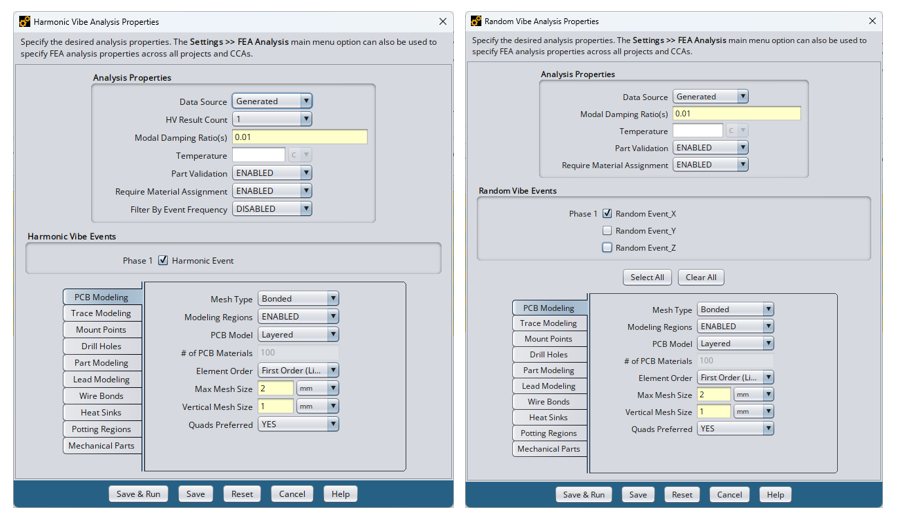The image size is (897, 522).
Task: Enable the Random Event_Y checkbox
Action: 607,231
